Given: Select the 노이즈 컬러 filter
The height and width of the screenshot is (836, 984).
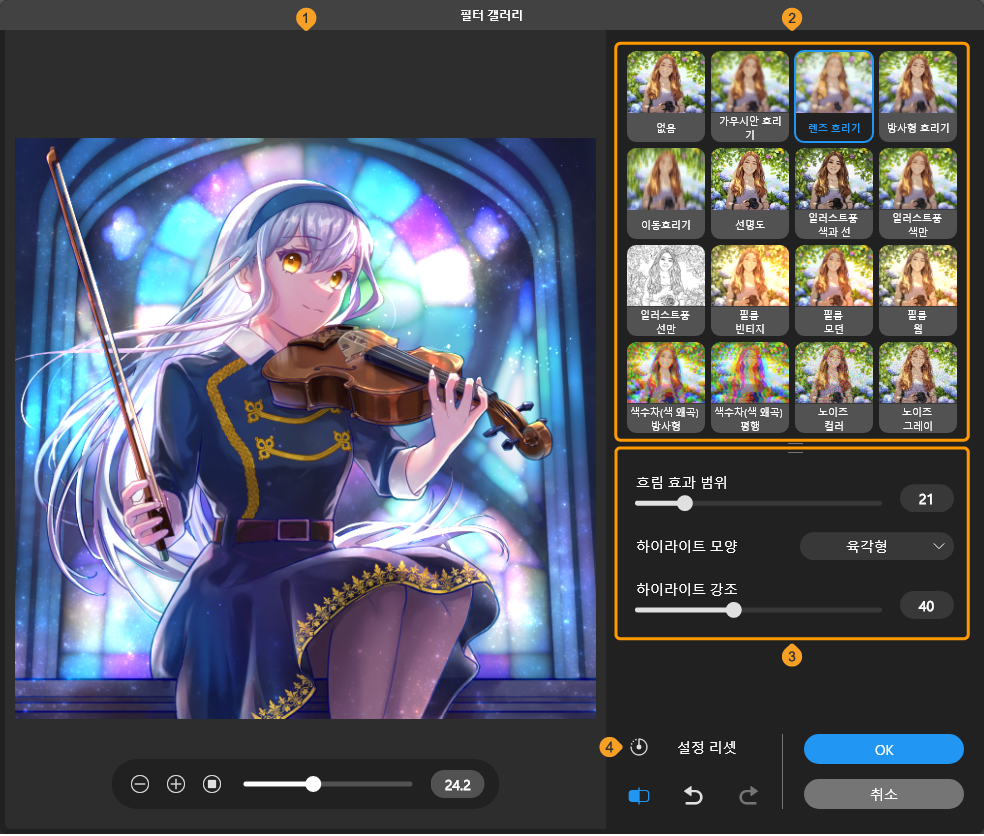Looking at the screenshot, I should pos(834,387).
